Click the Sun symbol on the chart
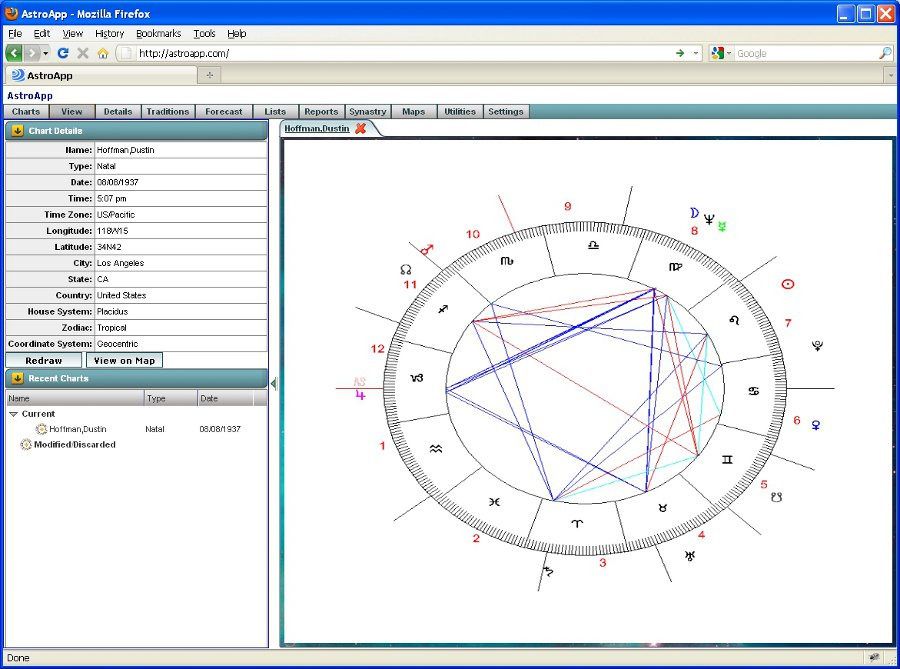 (787, 284)
